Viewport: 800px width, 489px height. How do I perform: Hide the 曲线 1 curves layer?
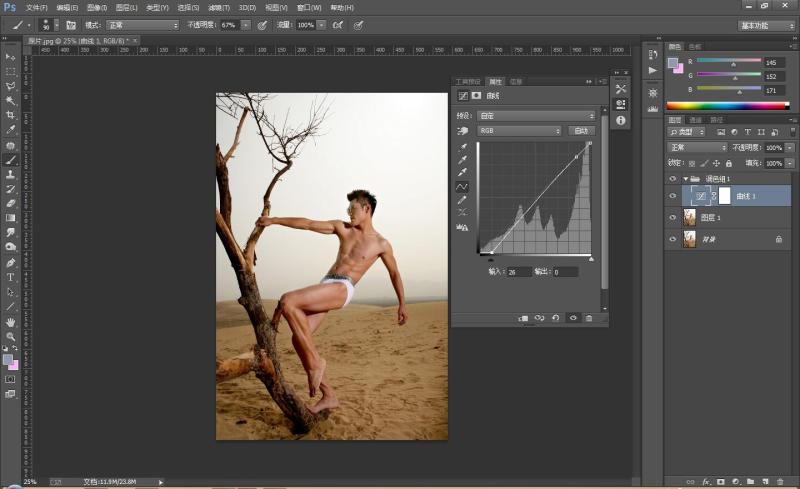(x=672, y=196)
